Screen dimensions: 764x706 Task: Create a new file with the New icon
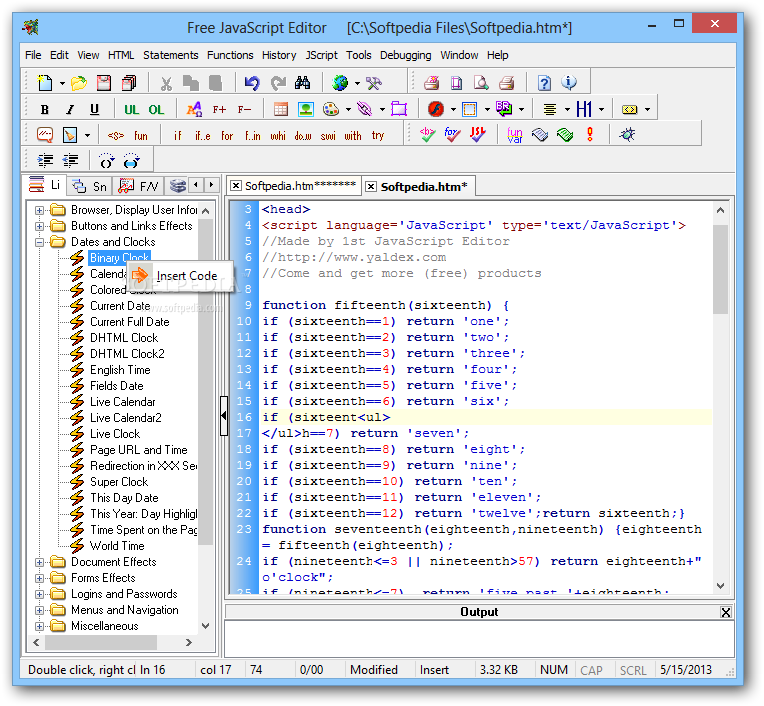coord(45,83)
